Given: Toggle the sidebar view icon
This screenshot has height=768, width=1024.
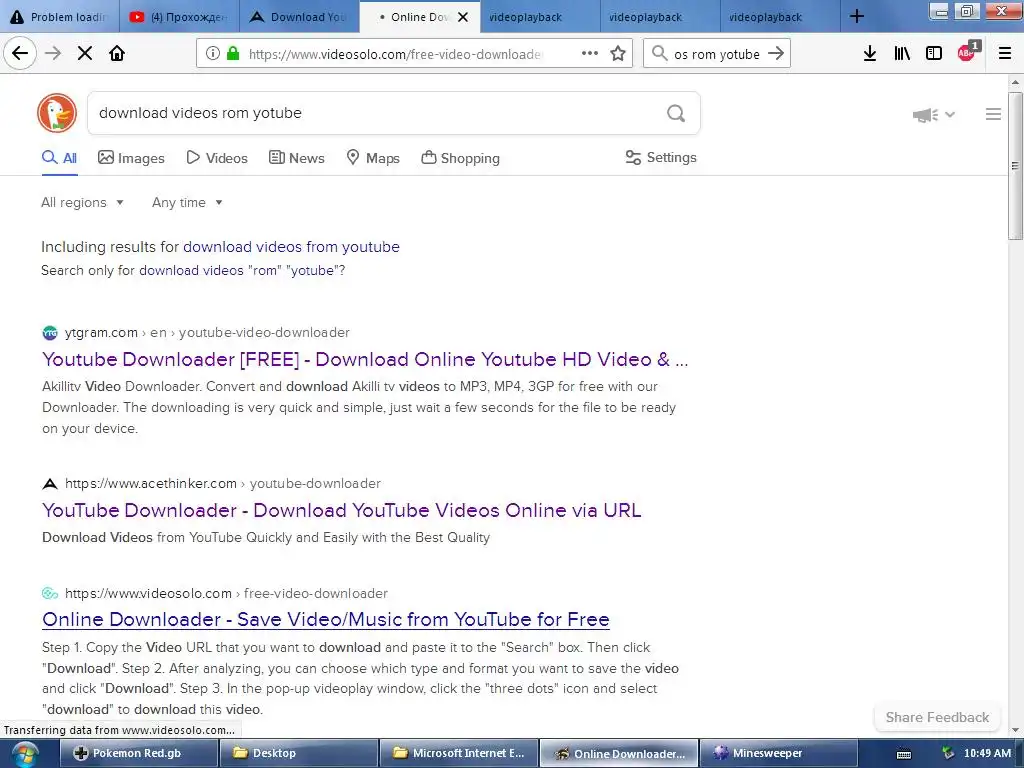Looking at the screenshot, I should (x=934, y=54).
